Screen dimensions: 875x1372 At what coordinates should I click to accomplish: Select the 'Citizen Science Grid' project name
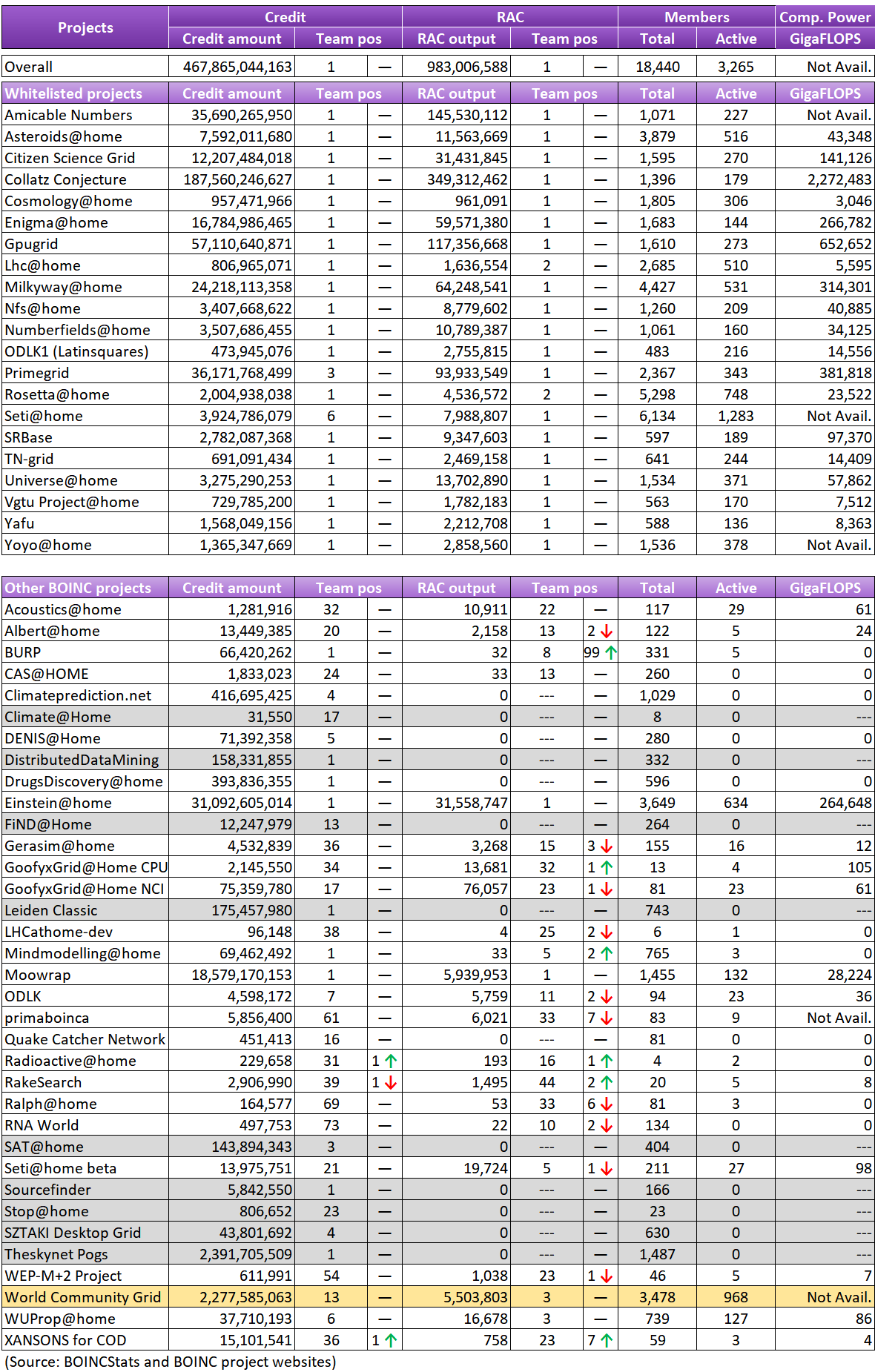(x=70, y=158)
